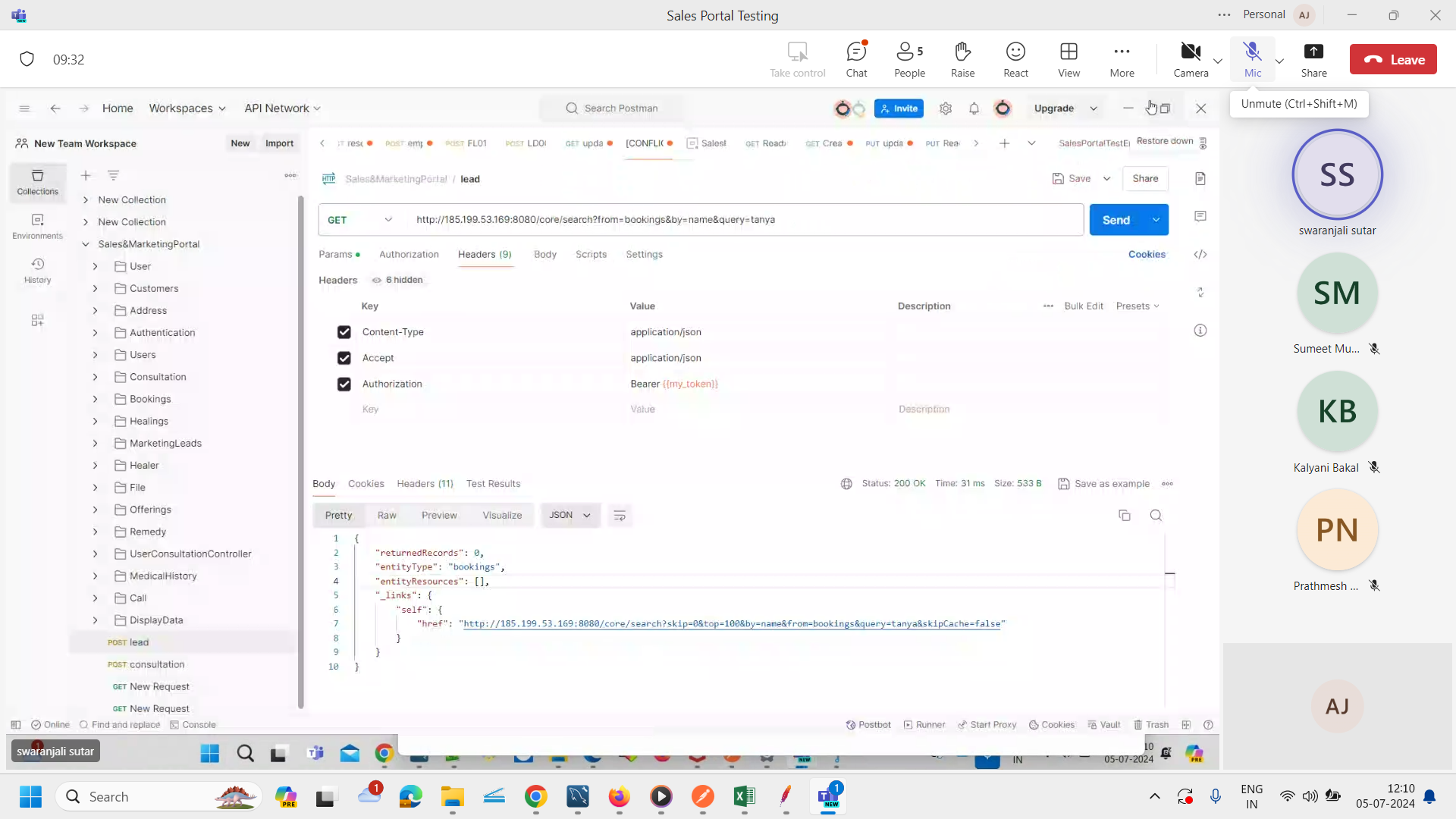Expand the Bookings folder
Screen dimensions: 1456x819
coord(95,399)
